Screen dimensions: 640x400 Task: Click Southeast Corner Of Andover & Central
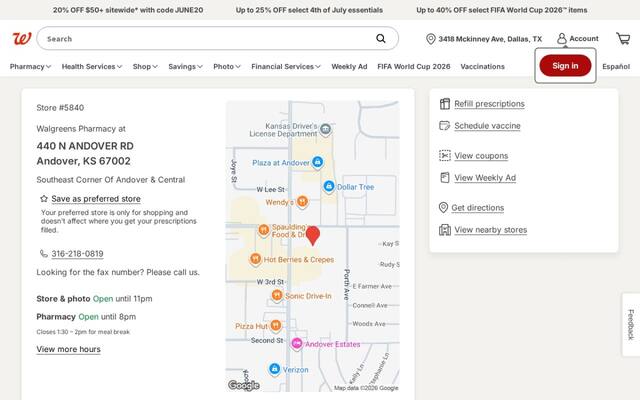coord(111,180)
